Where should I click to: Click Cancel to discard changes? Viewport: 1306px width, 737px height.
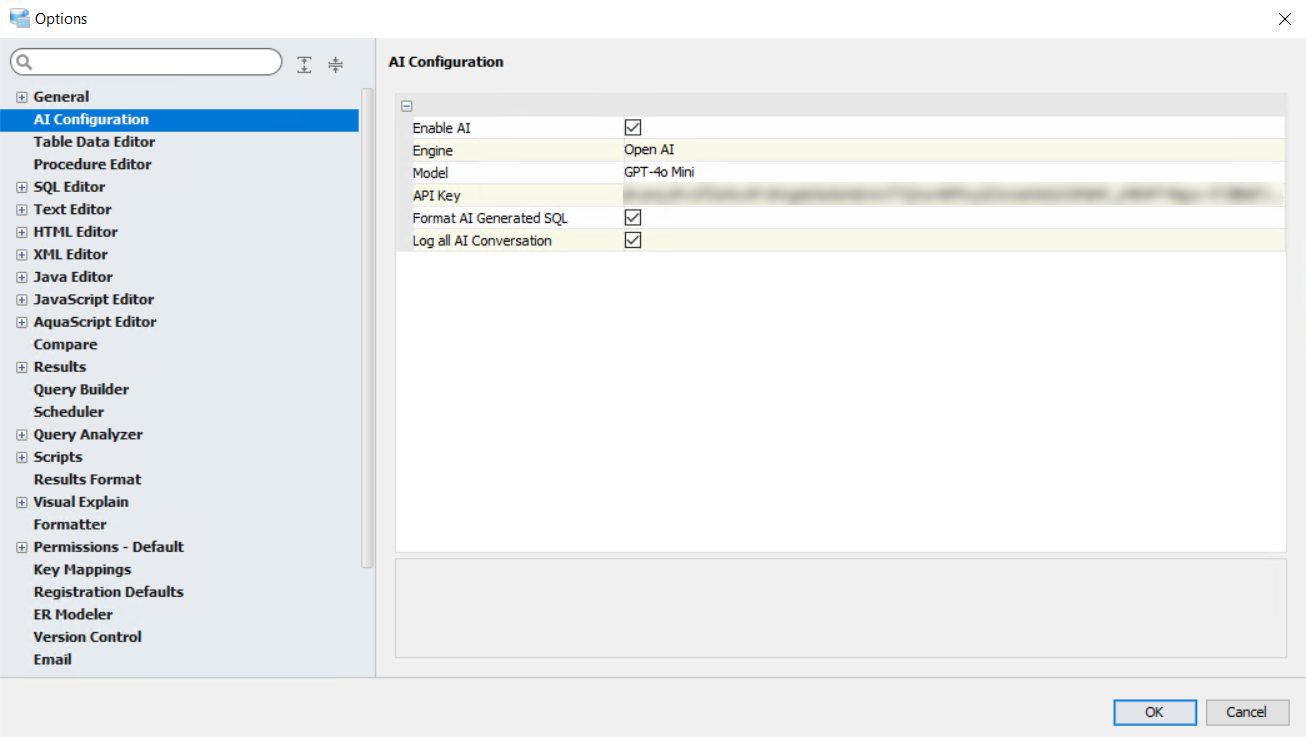[1246, 712]
